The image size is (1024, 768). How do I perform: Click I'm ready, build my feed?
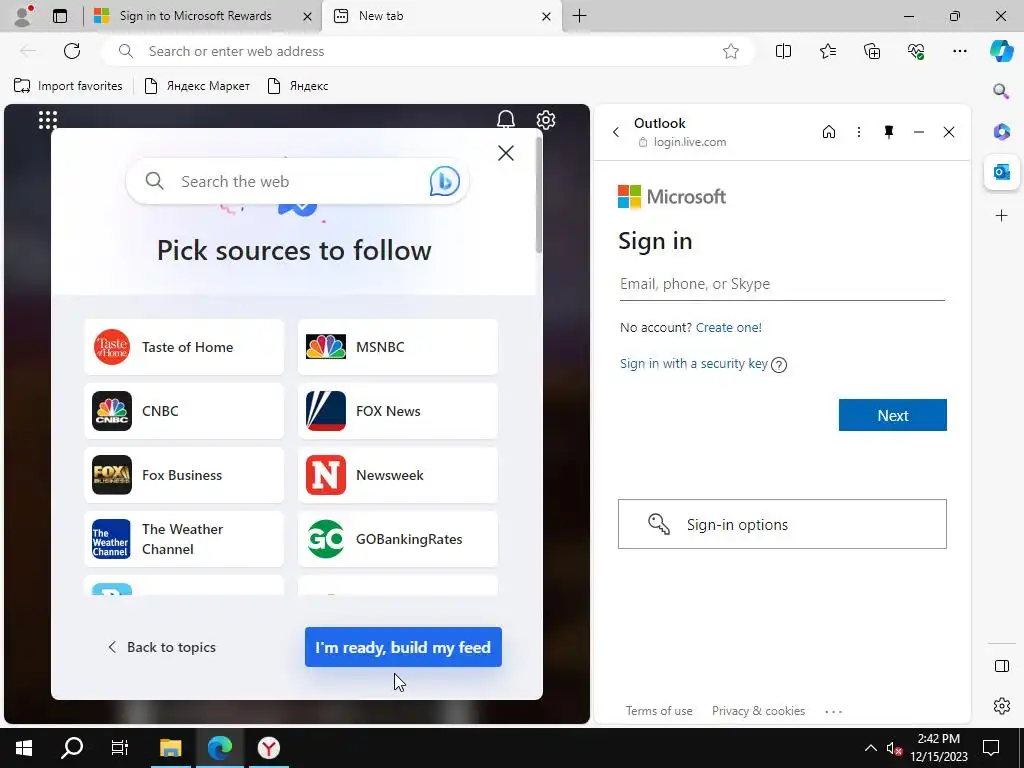403,647
